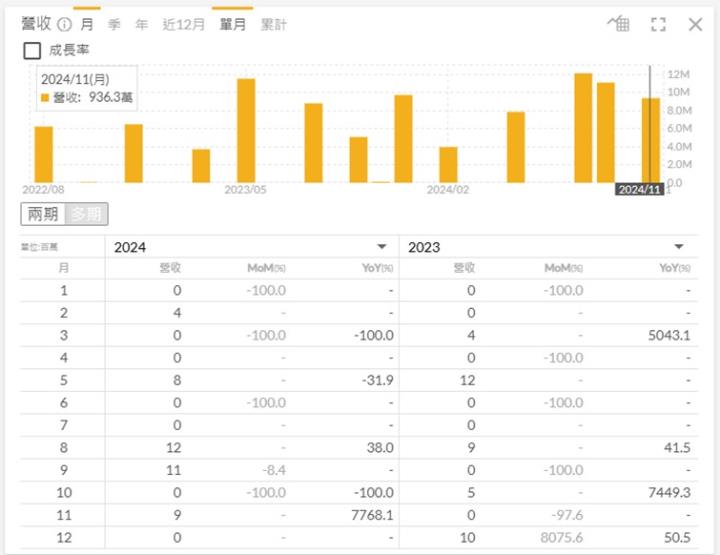Click the info icon next to 營收
The image size is (720, 555).
64,25
